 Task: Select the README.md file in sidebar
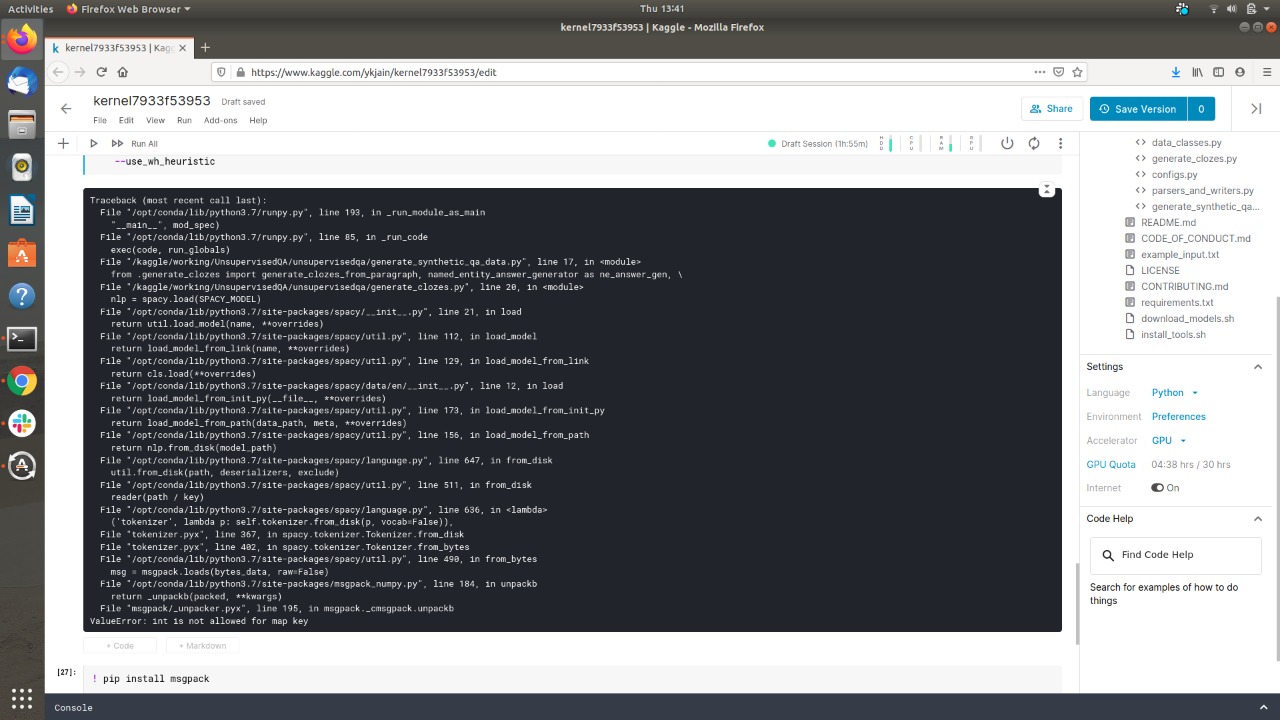(1168, 222)
